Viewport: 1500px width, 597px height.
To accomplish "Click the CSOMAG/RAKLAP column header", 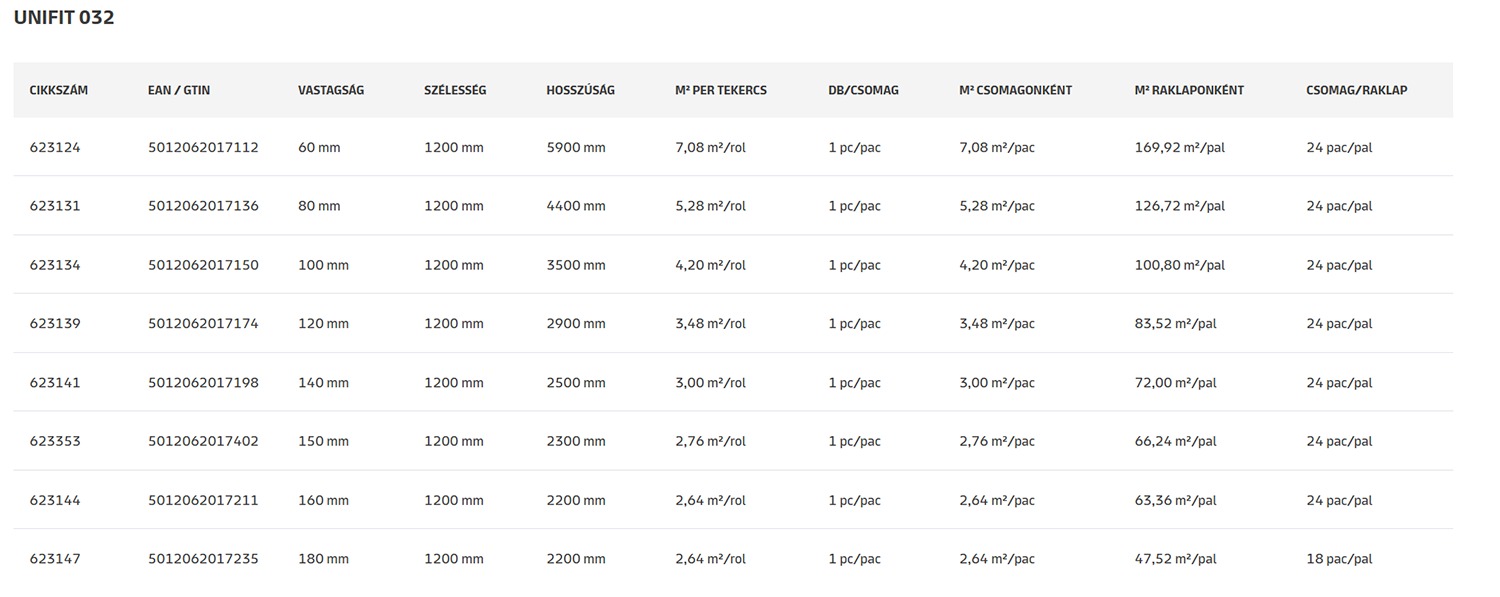I will (1356, 90).
